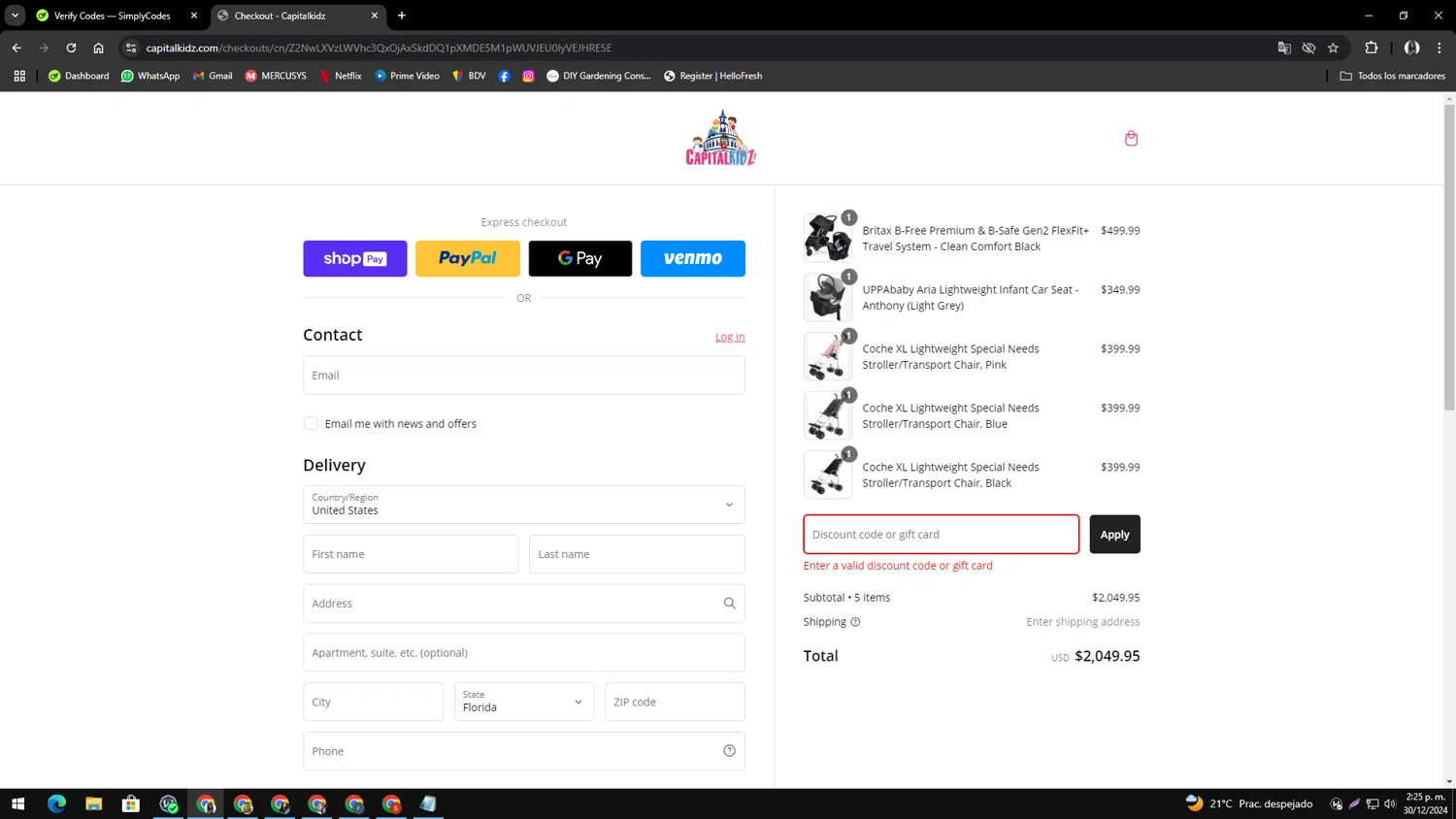The image size is (1456, 819).
Task: Open the Netflix bookmark
Action: point(341,76)
